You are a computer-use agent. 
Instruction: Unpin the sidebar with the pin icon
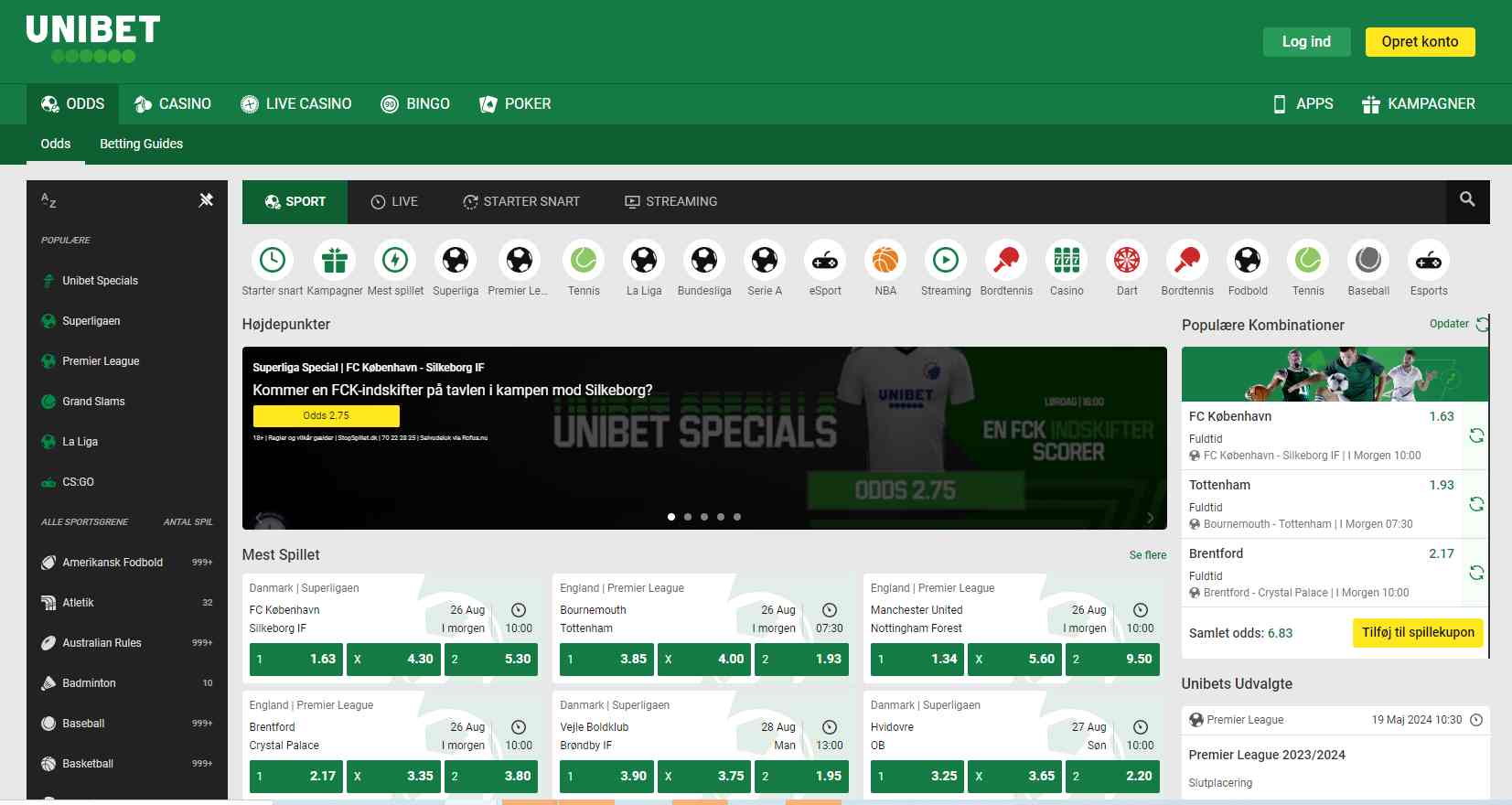click(x=206, y=199)
